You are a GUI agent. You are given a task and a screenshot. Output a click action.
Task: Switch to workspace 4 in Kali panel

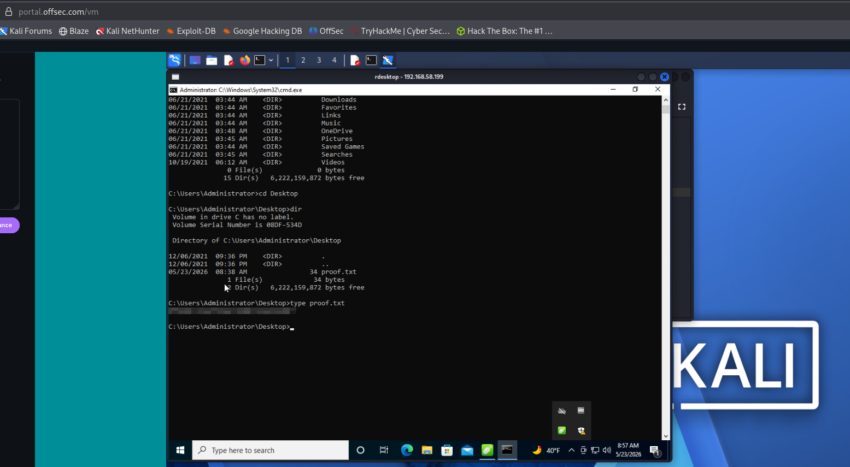(334, 60)
